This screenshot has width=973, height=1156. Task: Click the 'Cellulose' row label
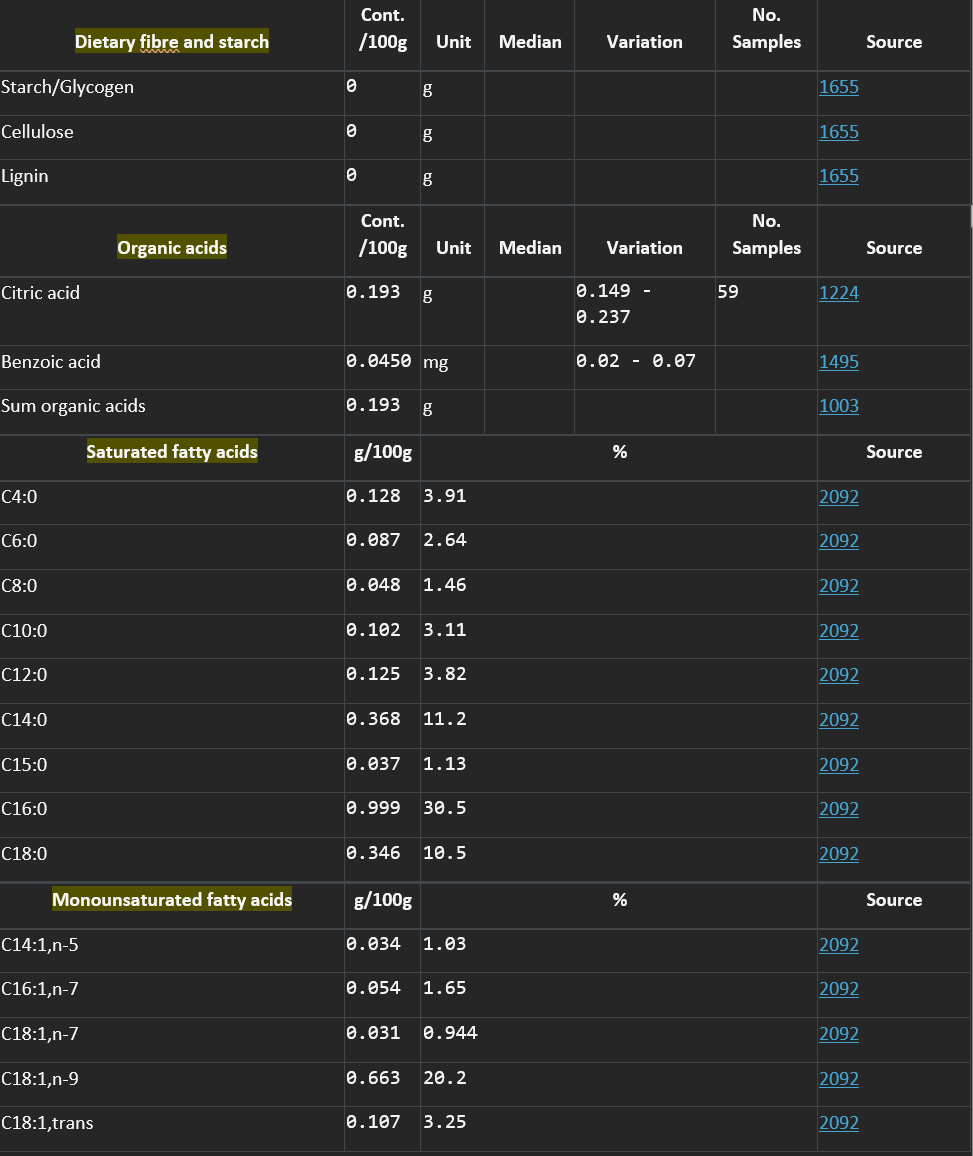point(38,132)
